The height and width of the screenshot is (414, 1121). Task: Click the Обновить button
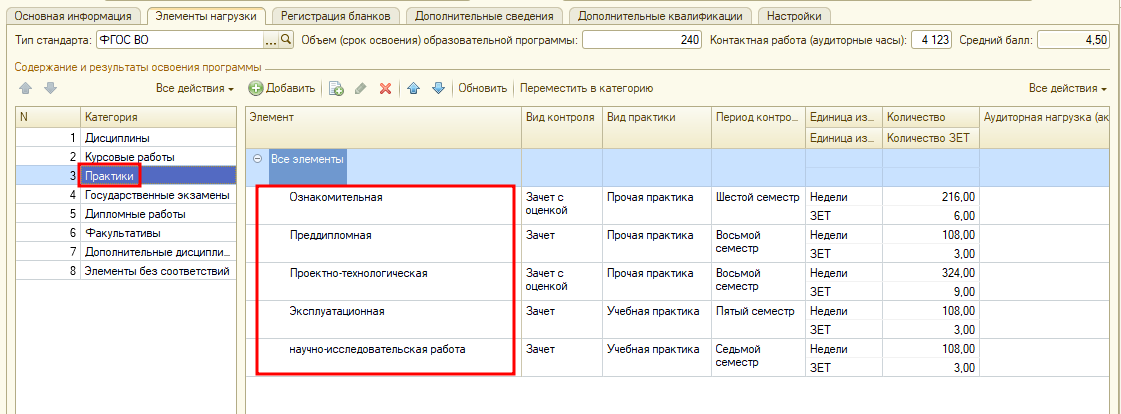click(482, 88)
